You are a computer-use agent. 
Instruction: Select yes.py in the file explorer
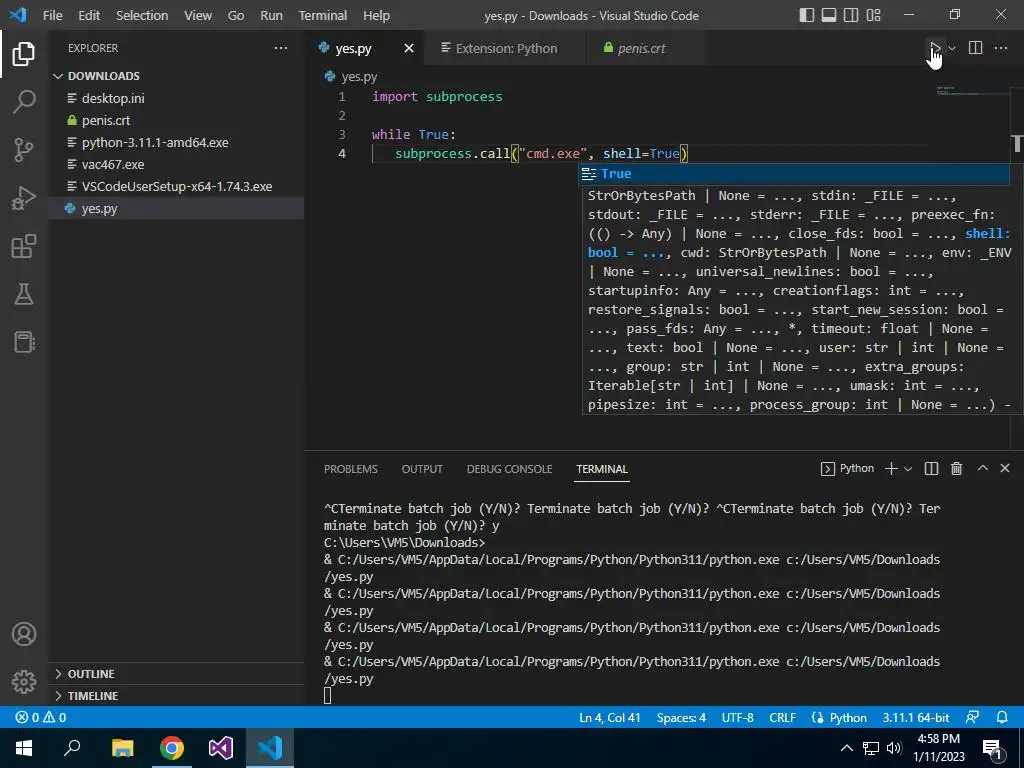pyautogui.click(x=176, y=208)
